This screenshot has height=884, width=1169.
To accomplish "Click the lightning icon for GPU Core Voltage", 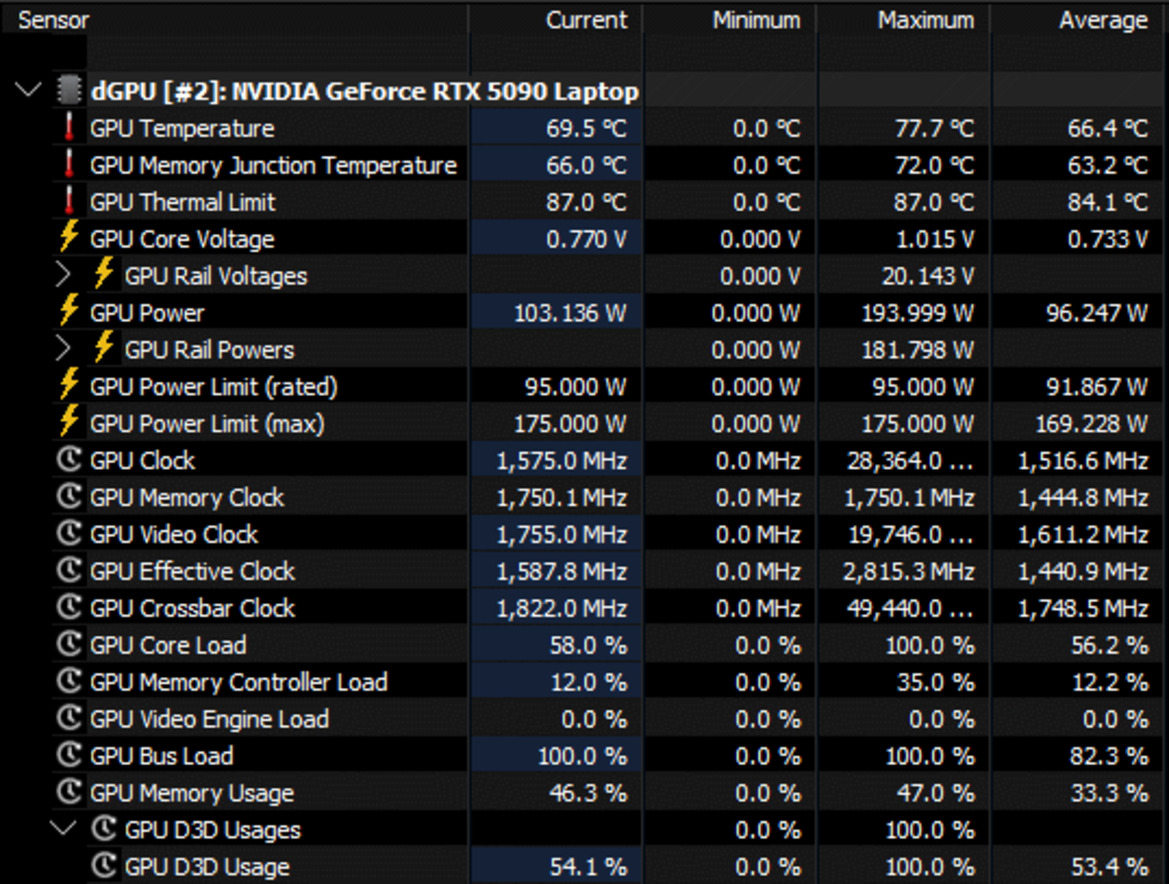I will 69,237.
